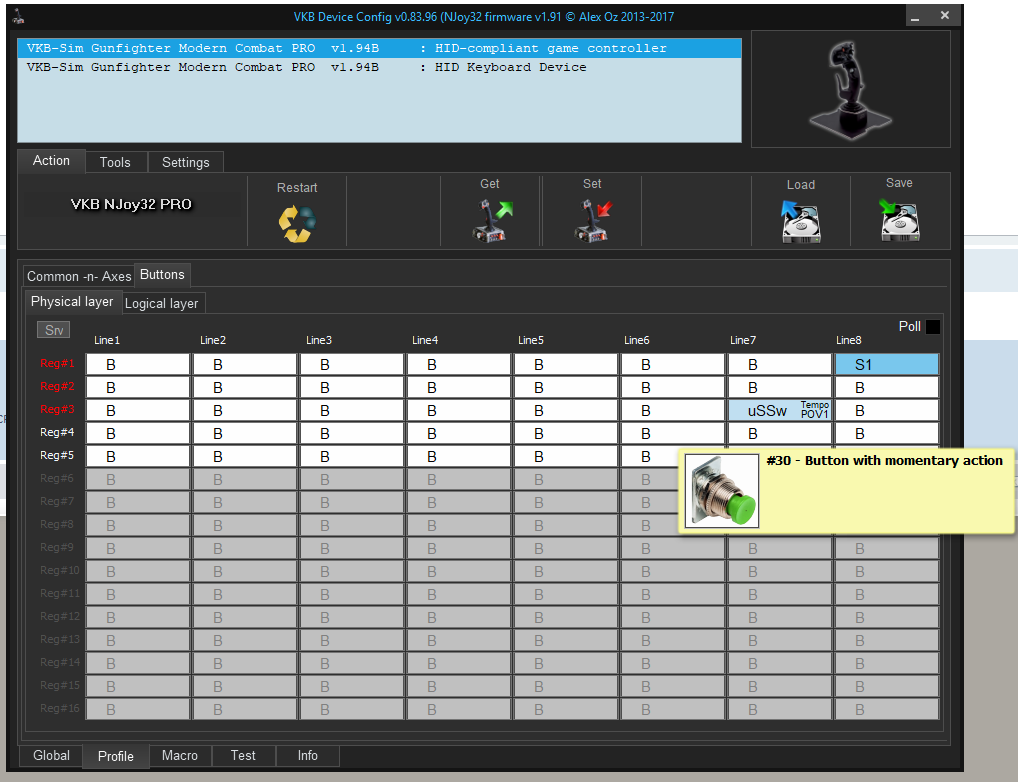Click the disabled Reg#10 Line3 B cell
This screenshot has height=782, width=1018.
point(352,572)
